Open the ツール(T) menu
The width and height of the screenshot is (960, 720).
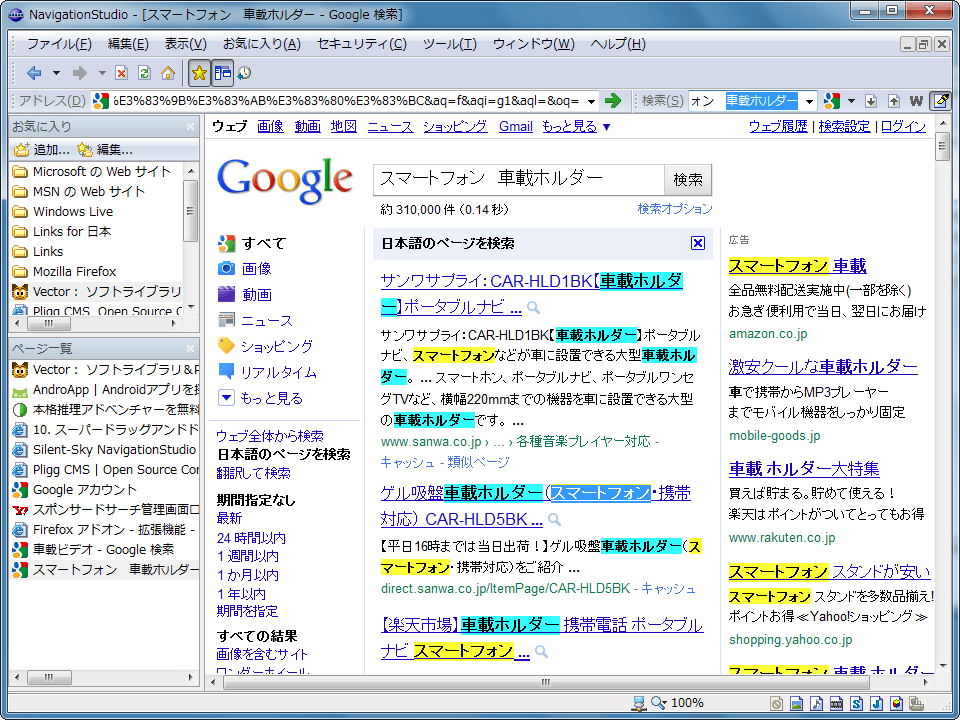(449, 44)
